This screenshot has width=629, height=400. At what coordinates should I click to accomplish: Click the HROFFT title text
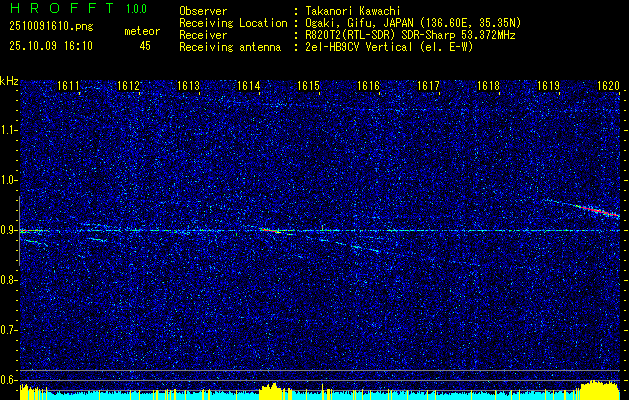click(x=63, y=8)
